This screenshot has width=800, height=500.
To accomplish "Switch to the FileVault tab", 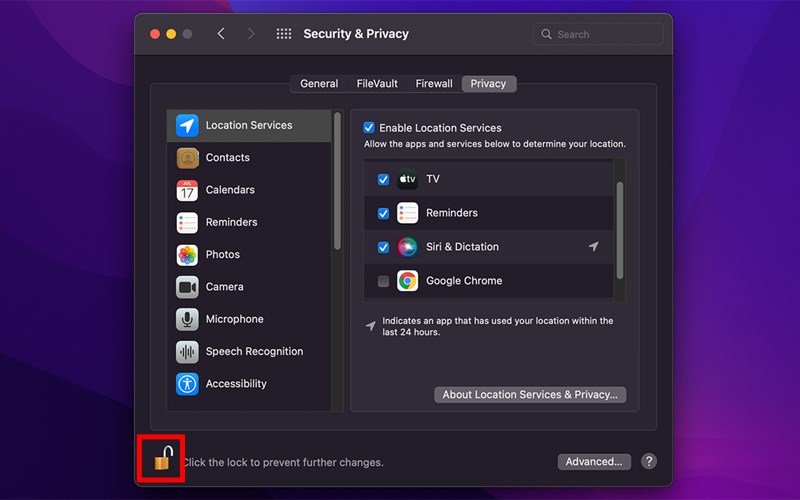I will click(x=377, y=84).
